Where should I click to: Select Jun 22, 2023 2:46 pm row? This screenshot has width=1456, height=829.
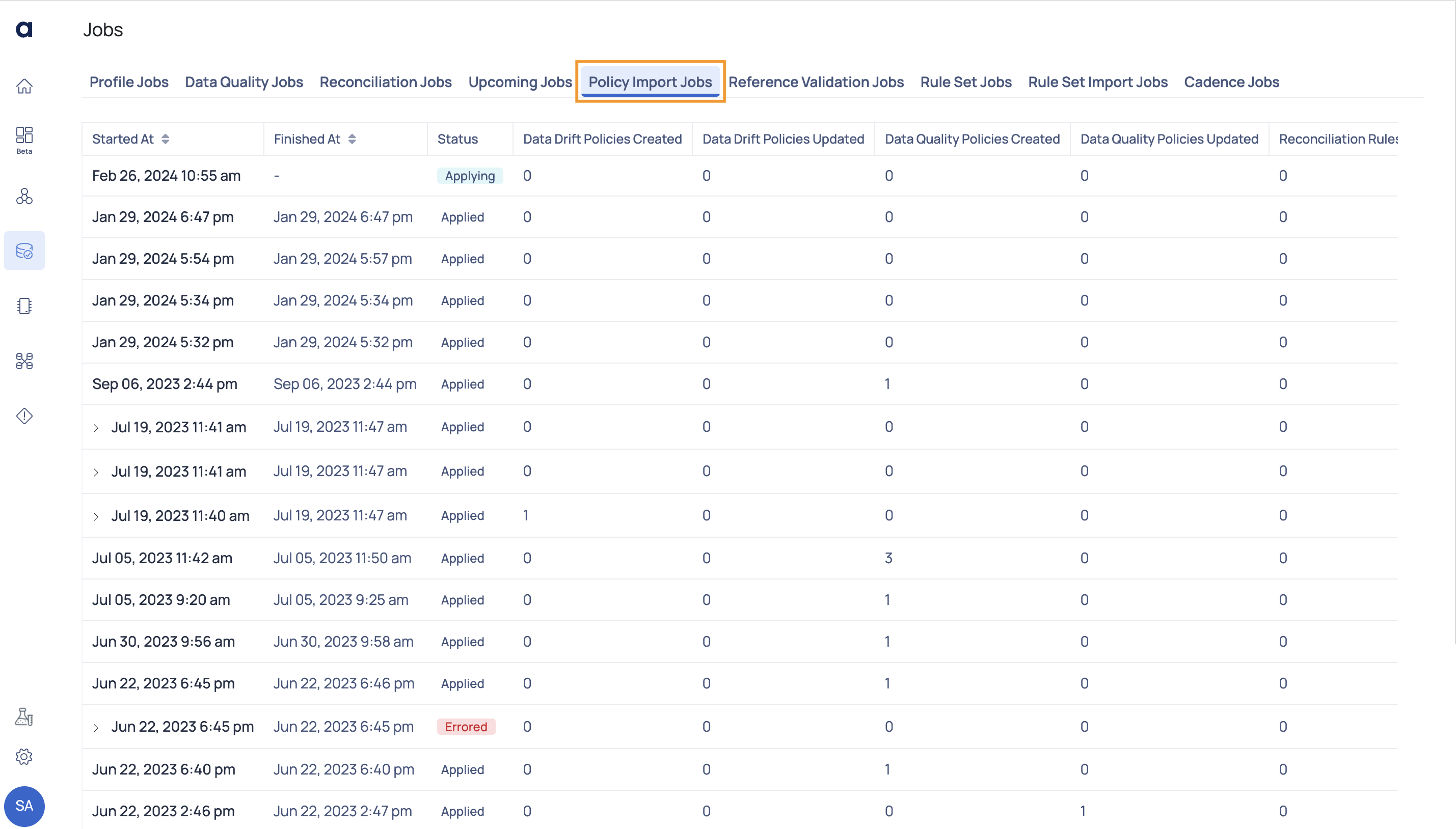[739, 810]
